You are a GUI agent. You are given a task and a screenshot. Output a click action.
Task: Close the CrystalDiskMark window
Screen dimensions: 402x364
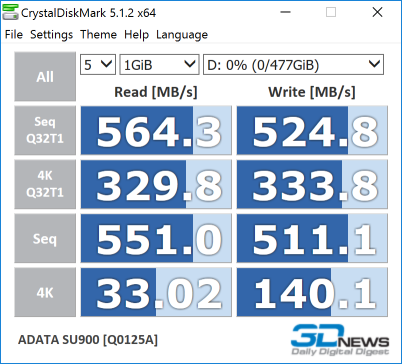click(377, 12)
